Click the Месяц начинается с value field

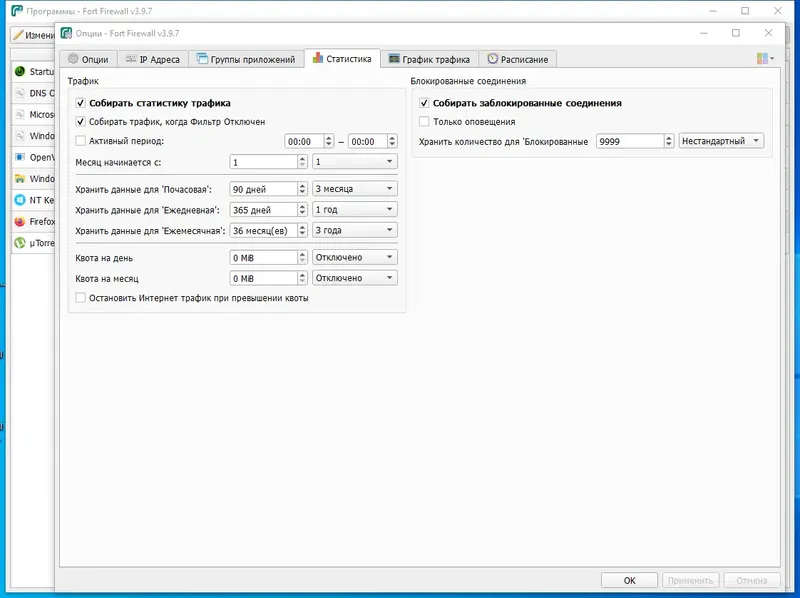(263, 162)
